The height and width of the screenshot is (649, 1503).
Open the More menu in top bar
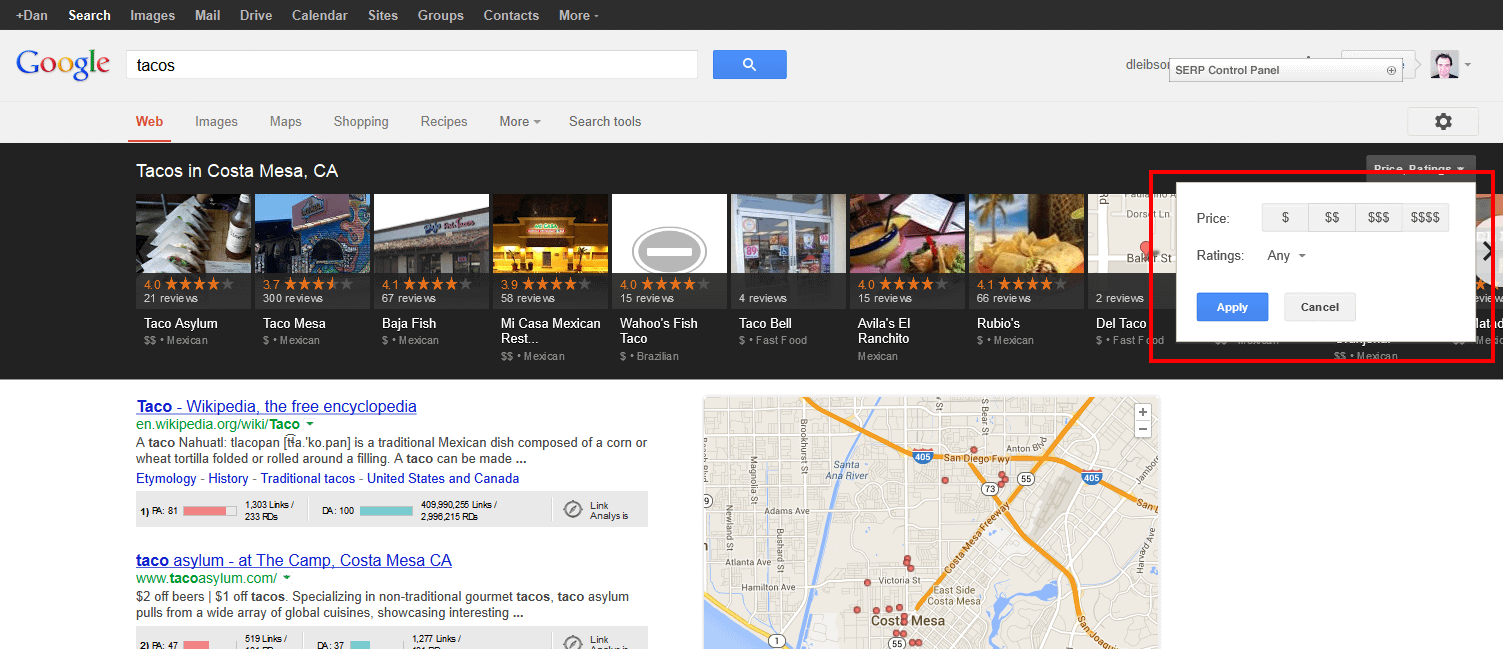[579, 15]
